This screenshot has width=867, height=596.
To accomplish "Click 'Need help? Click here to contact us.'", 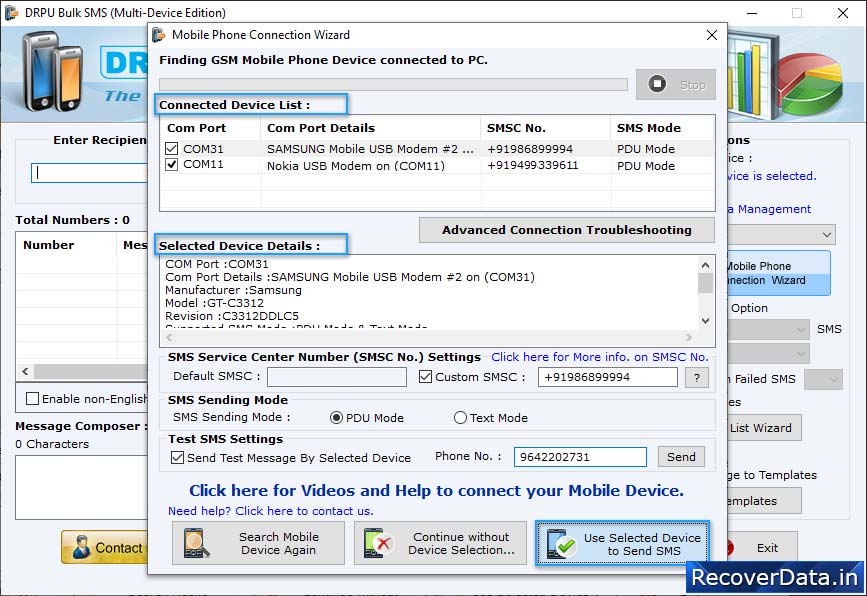I will 270,511.
